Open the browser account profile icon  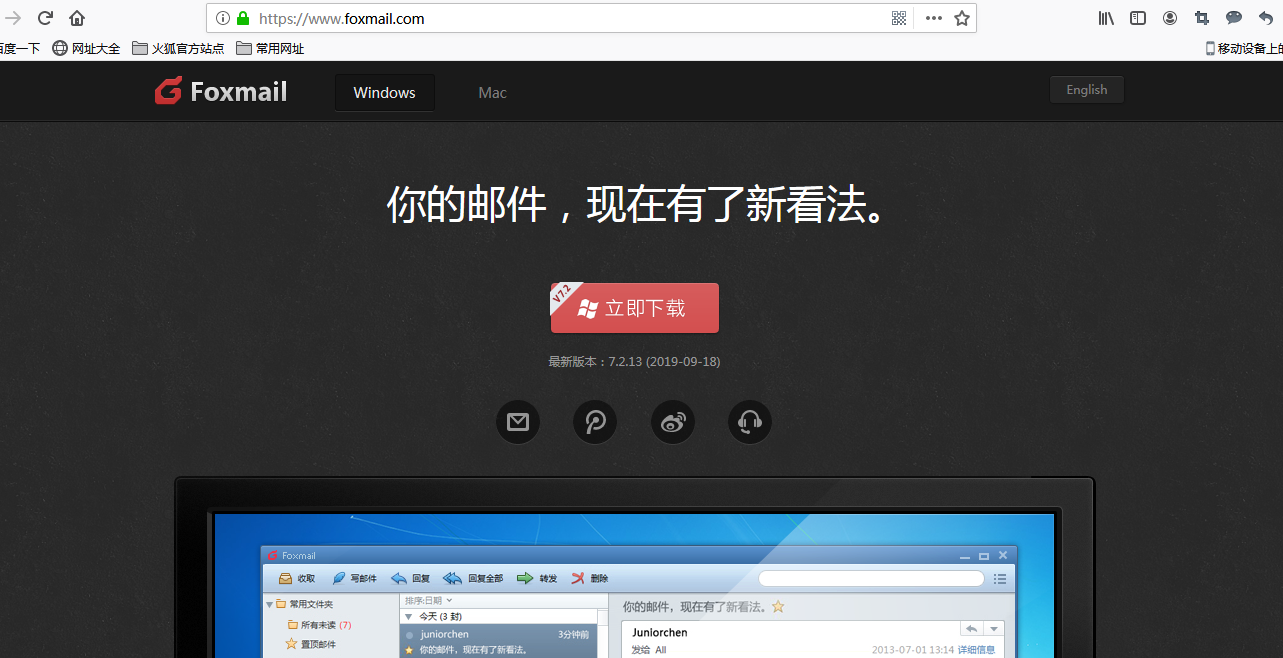point(1170,18)
